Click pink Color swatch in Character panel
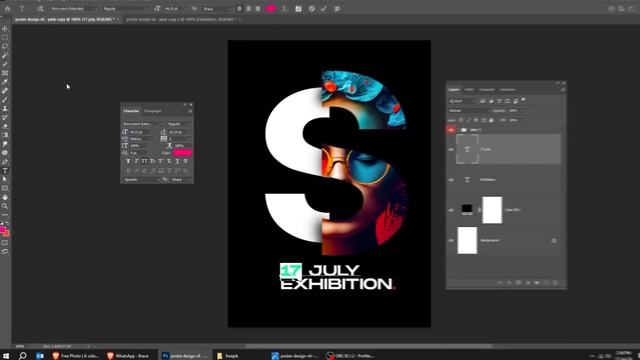The width and height of the screenshot is (640, 360). coord(182,153)
